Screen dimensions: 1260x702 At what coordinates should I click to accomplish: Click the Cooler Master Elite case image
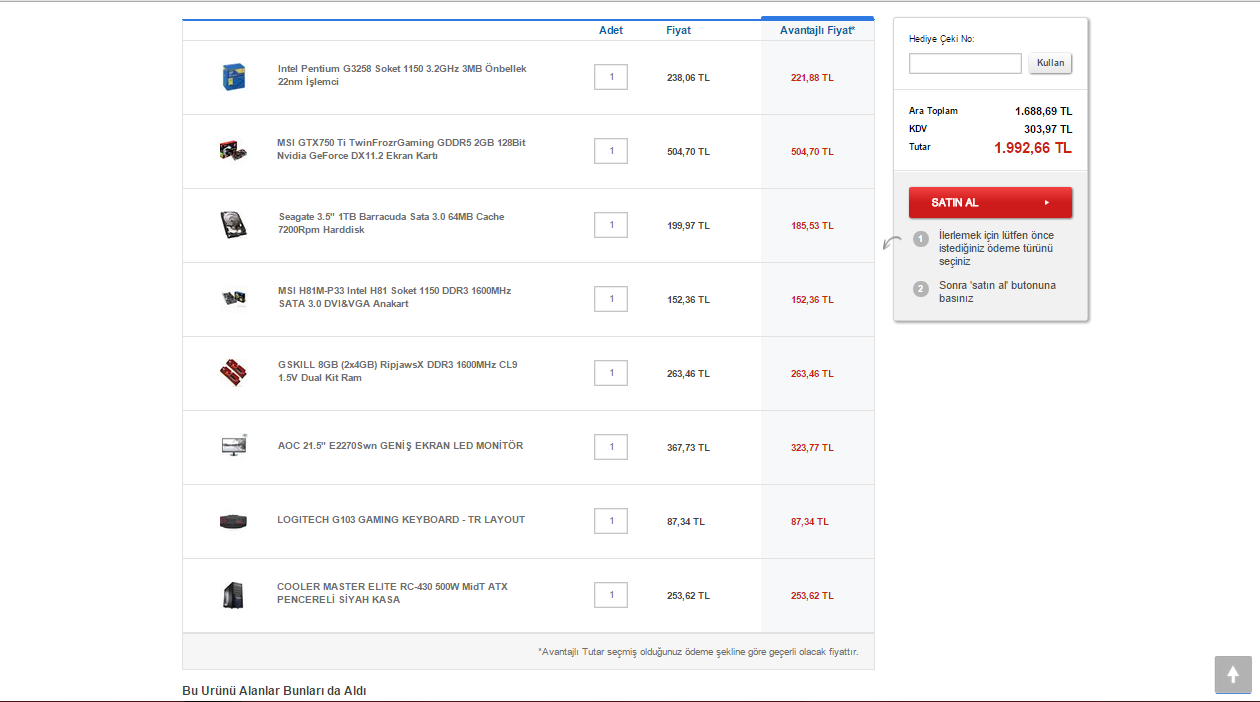point(233,595)
